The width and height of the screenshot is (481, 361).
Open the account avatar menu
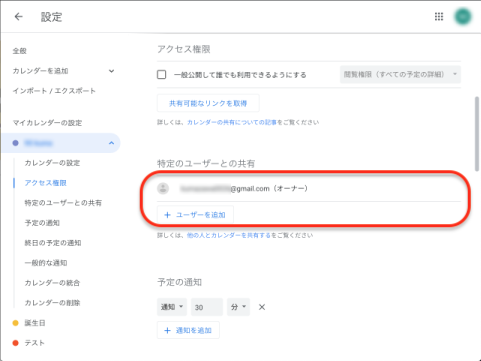(463, 17)
